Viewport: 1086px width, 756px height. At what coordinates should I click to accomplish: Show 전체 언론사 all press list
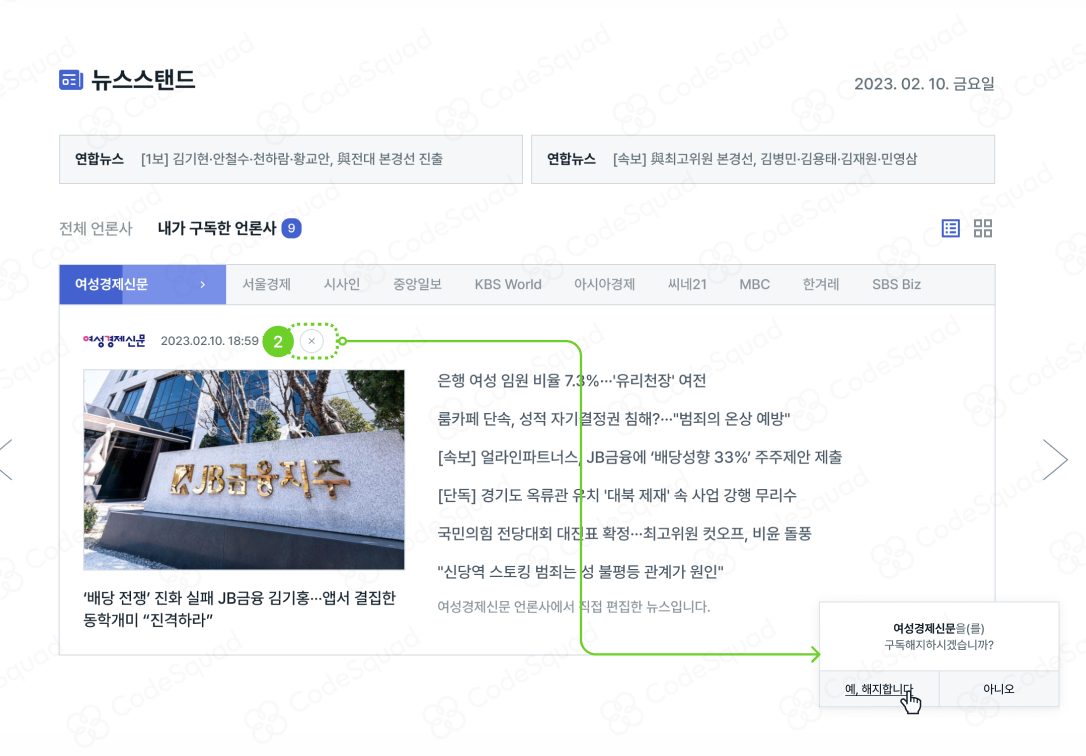pos(95,229)
